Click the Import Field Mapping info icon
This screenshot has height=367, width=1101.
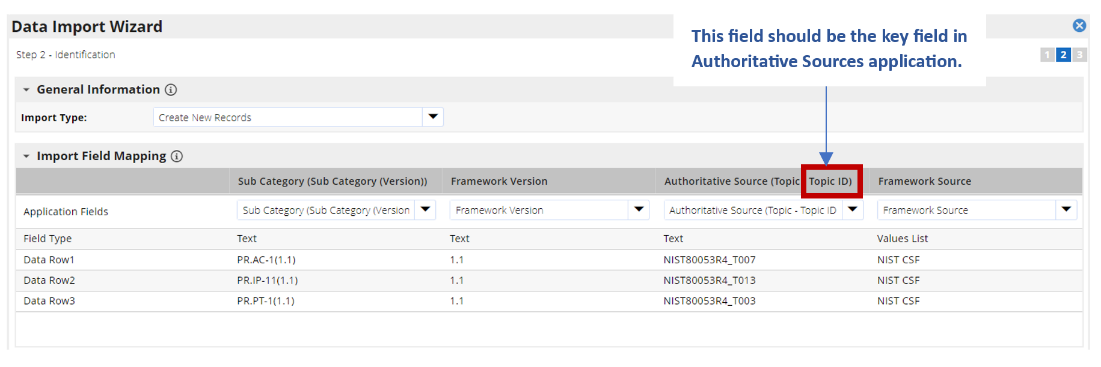tap(177, 156)
